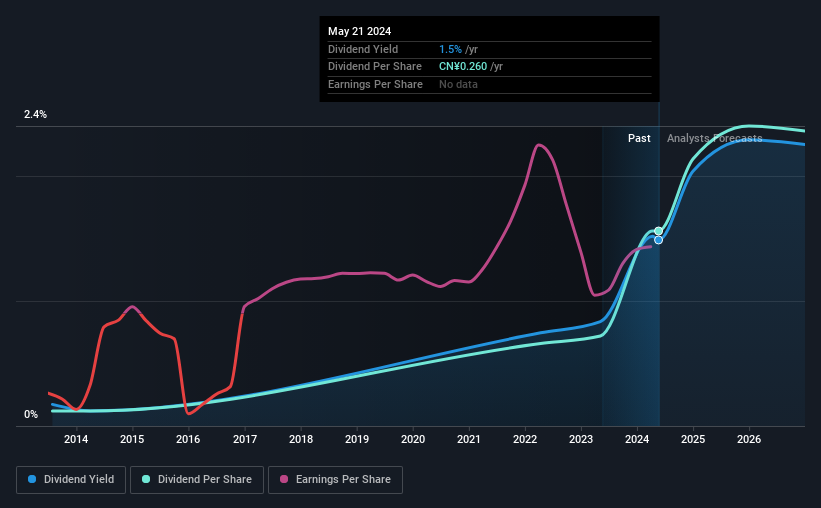Click the red earnings peak near 2015
The height and width of the screenshot is (508, 821).
tap(132, 307)
